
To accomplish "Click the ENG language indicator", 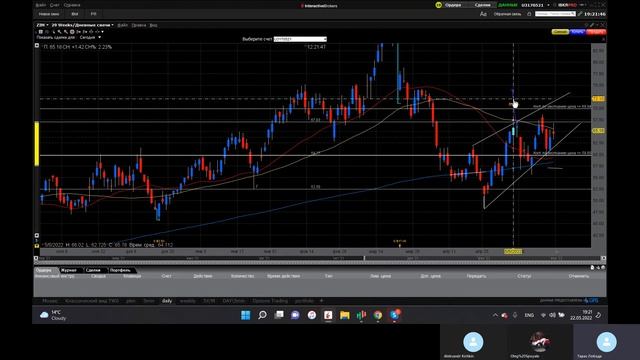I will 529,315.
